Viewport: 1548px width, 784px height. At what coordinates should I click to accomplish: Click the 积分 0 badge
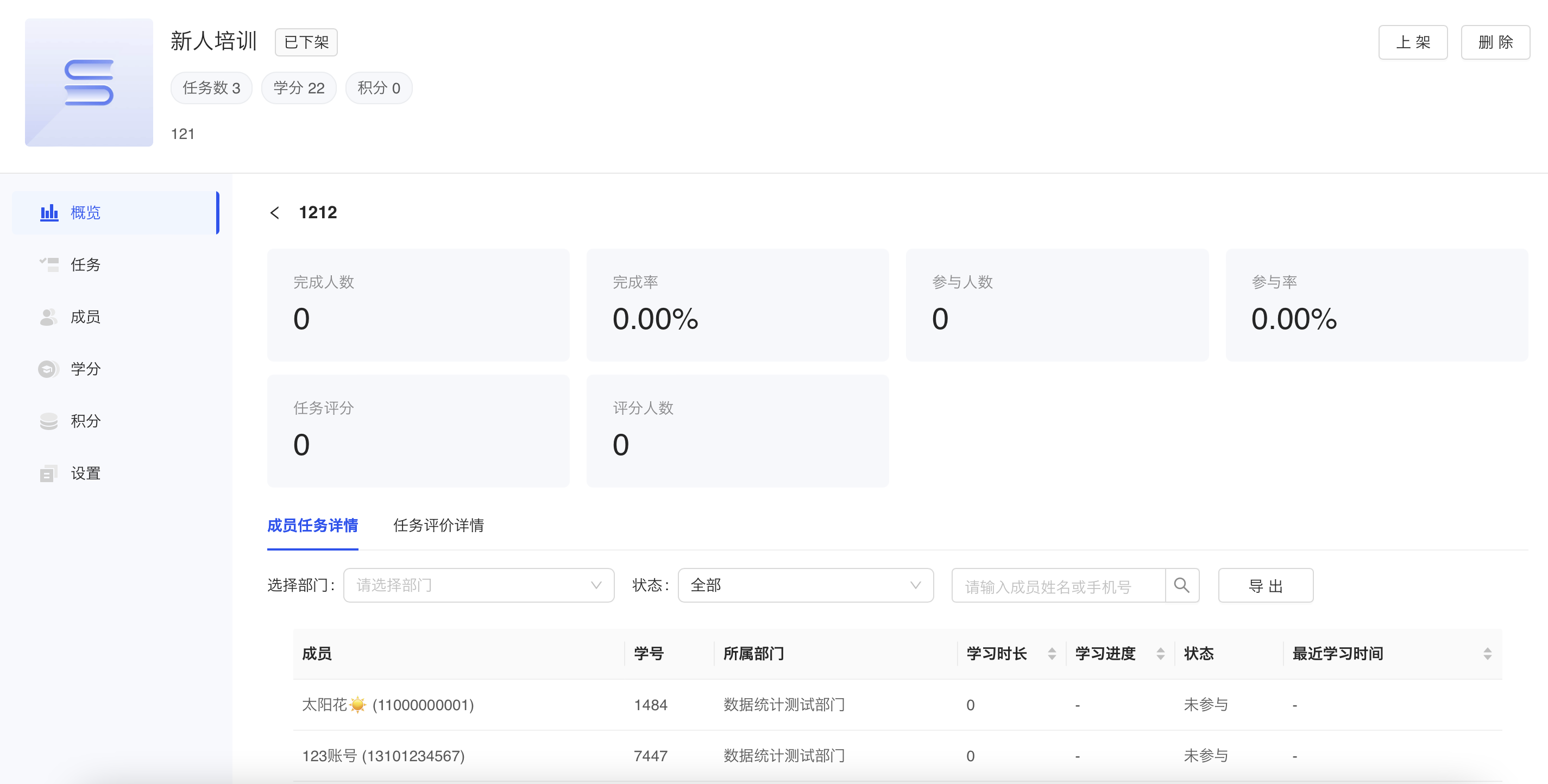pos(379,88)
